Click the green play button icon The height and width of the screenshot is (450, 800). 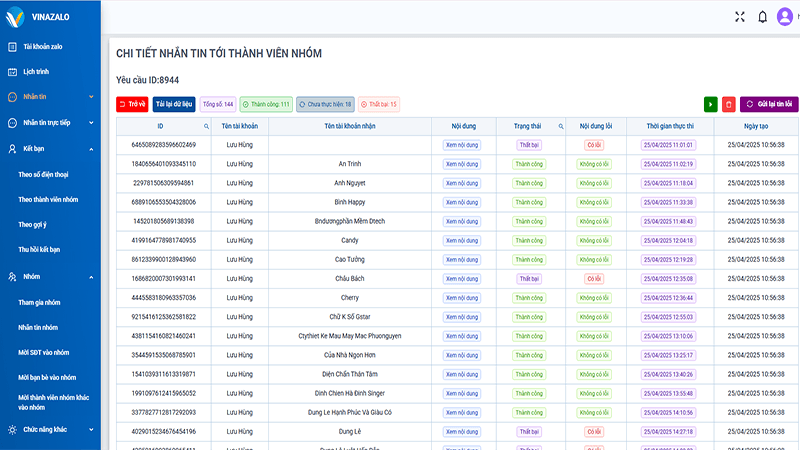pos(710,104)
